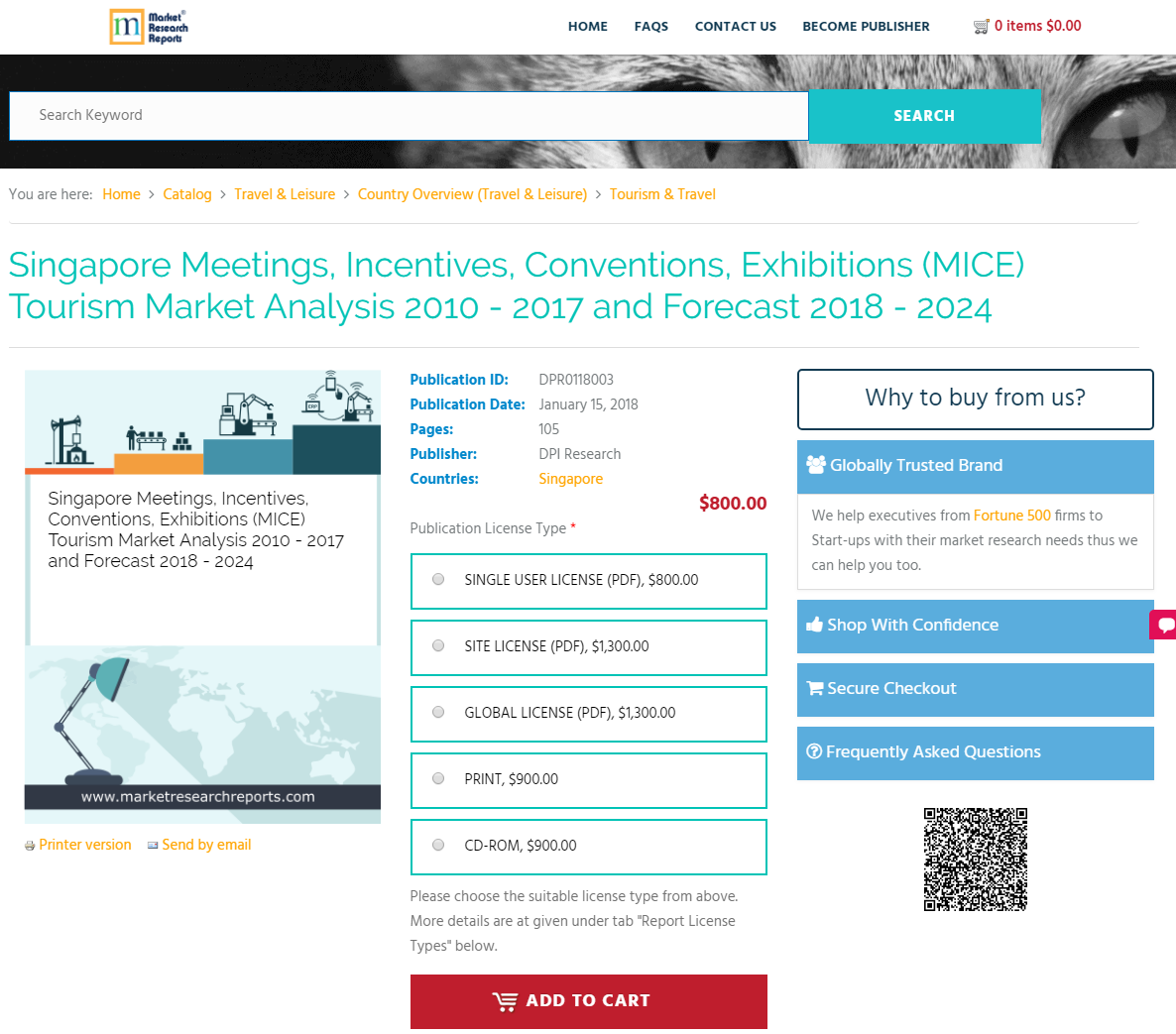
Task: Click the cart icon on Secure Checkout
Action: tap(814, 688)
